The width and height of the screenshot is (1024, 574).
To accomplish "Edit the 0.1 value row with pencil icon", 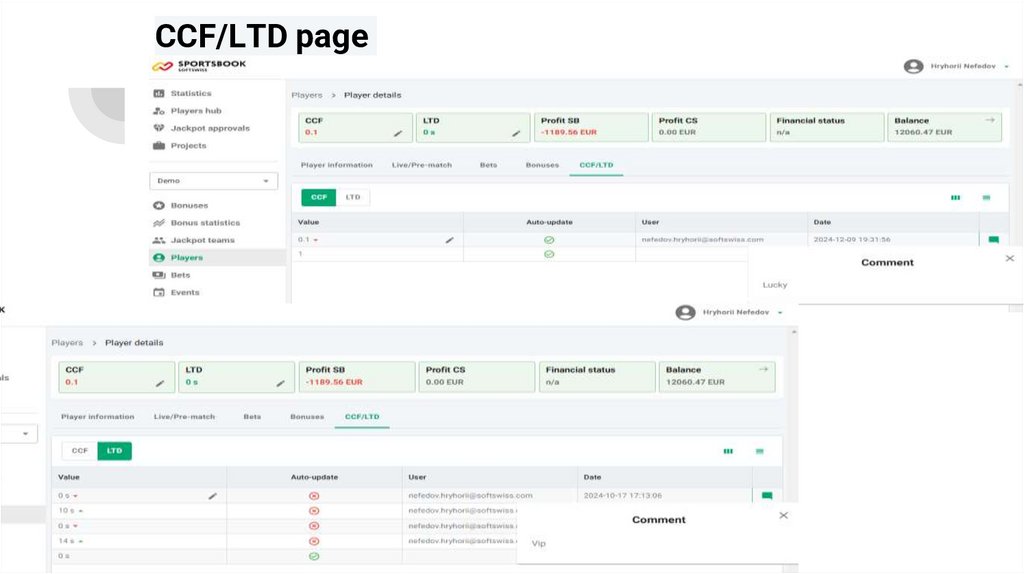I will point(449,240).
